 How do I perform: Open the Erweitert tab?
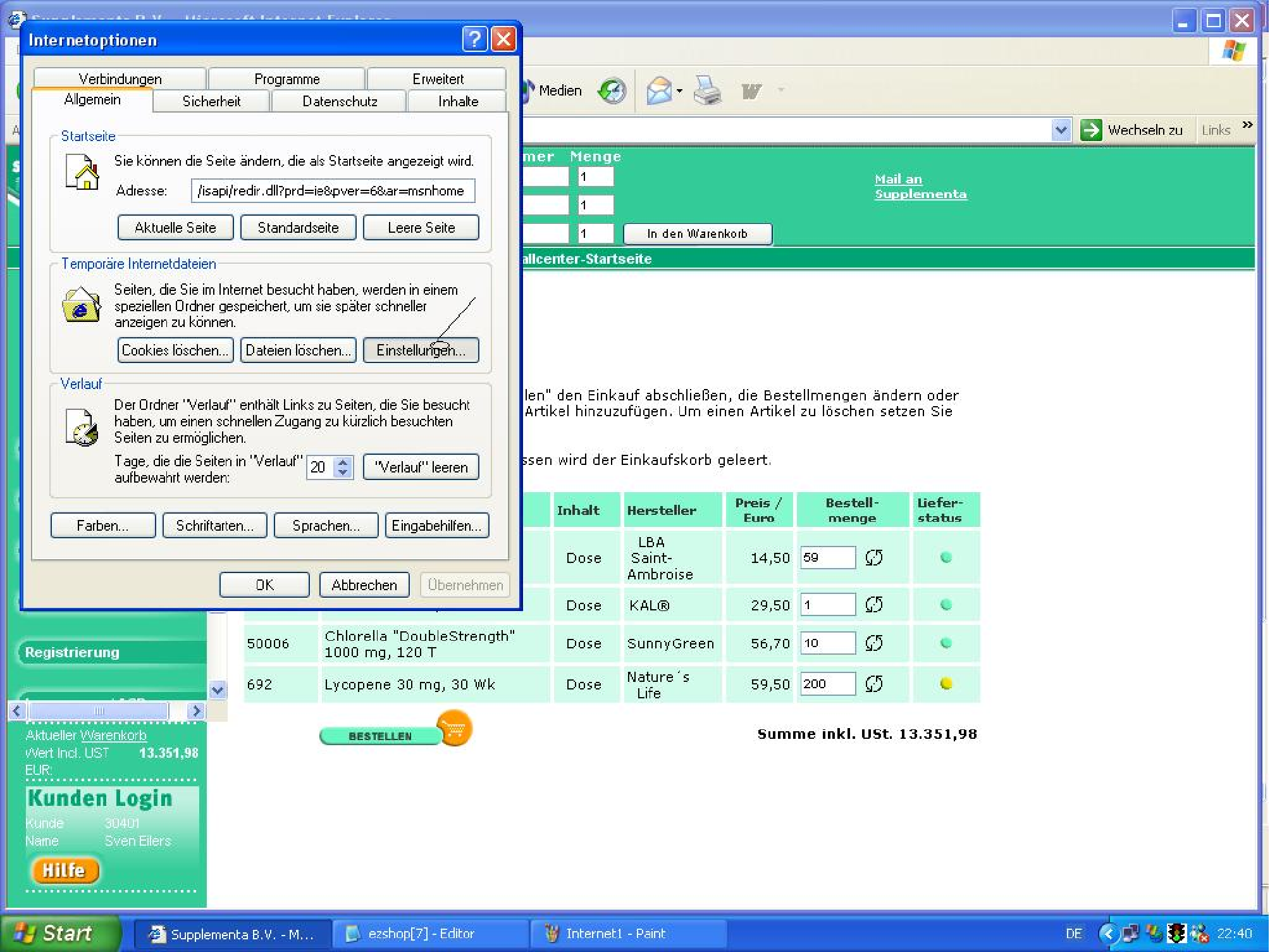tap(437, 79)
